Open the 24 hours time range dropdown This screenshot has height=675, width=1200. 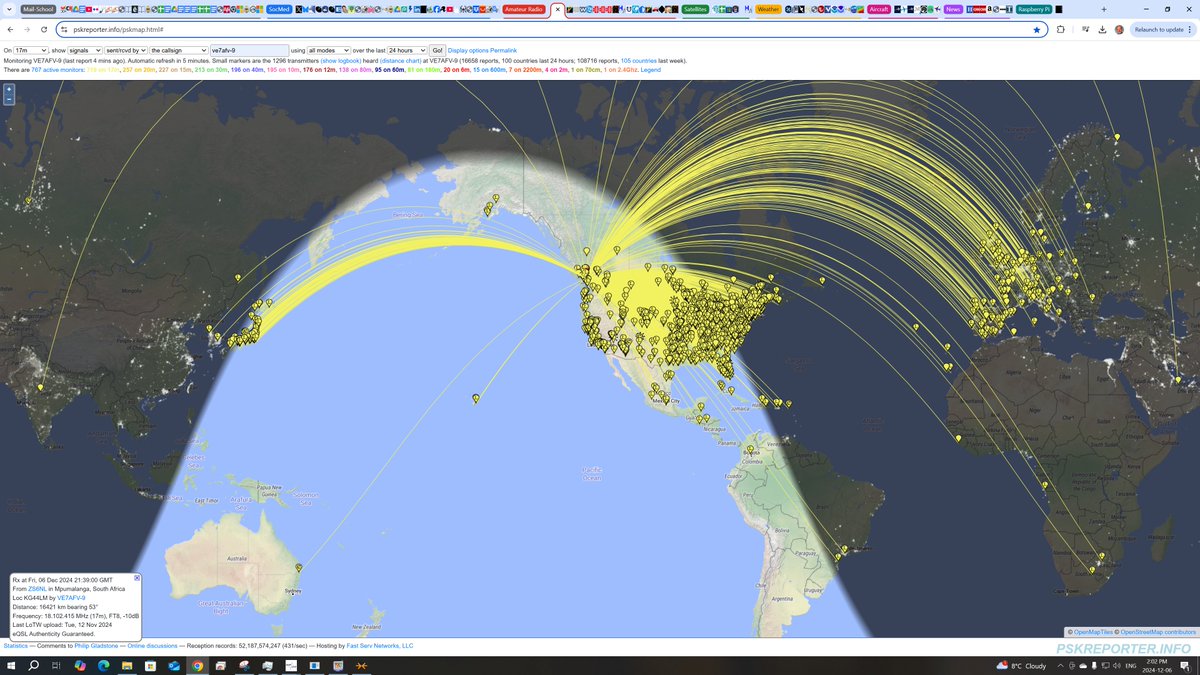408,50
